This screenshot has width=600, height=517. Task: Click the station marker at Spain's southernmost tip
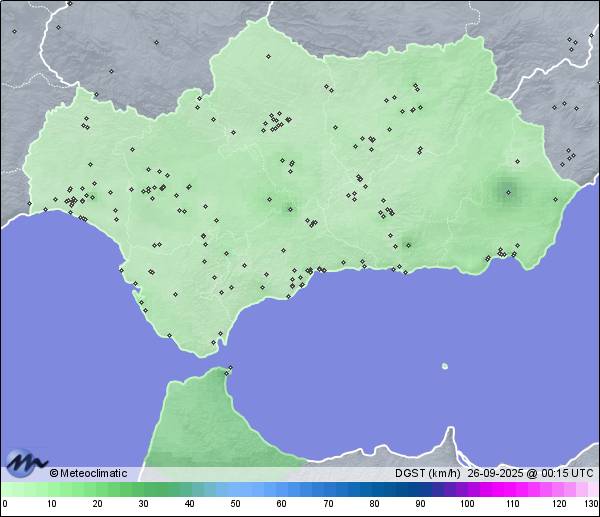[x=212, y=343]
